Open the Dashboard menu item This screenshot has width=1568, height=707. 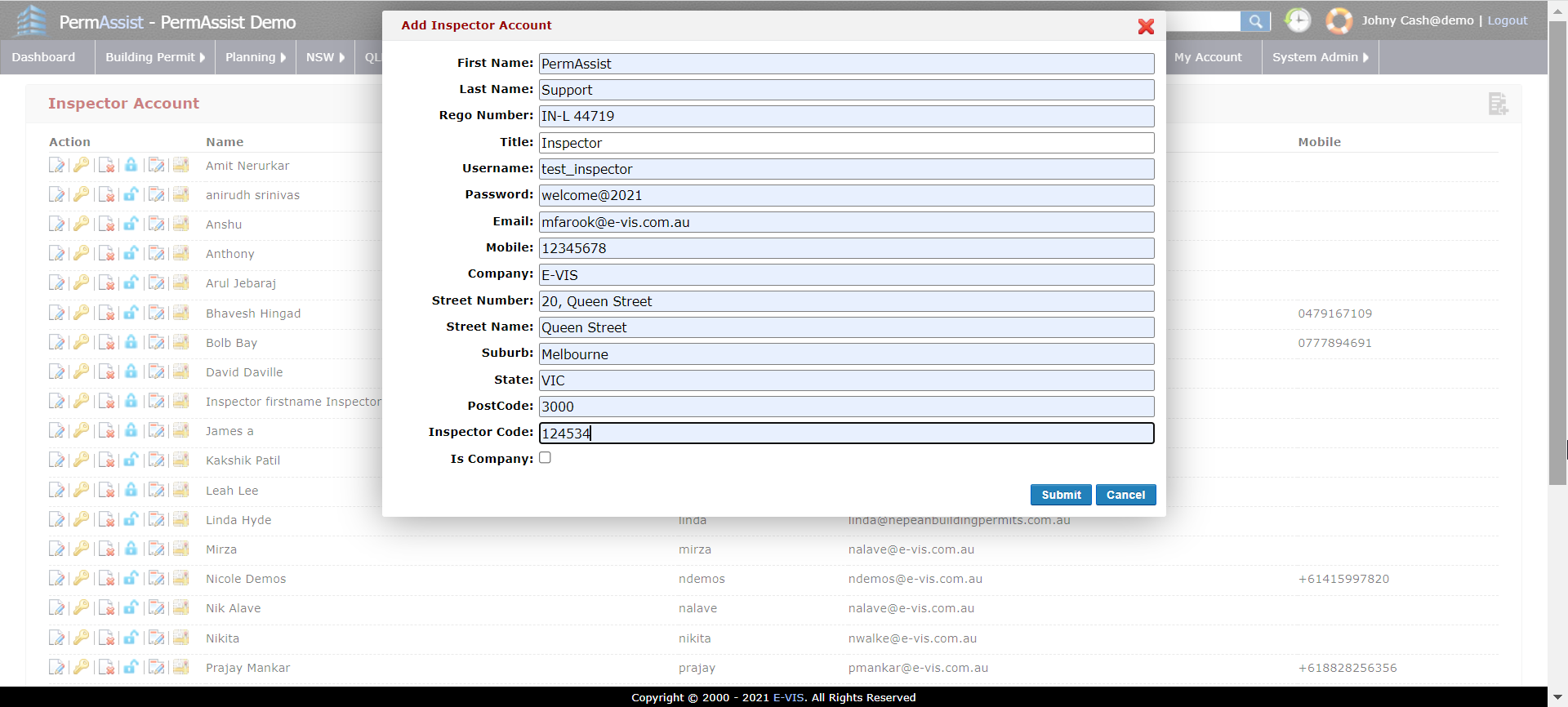point(43,57)
